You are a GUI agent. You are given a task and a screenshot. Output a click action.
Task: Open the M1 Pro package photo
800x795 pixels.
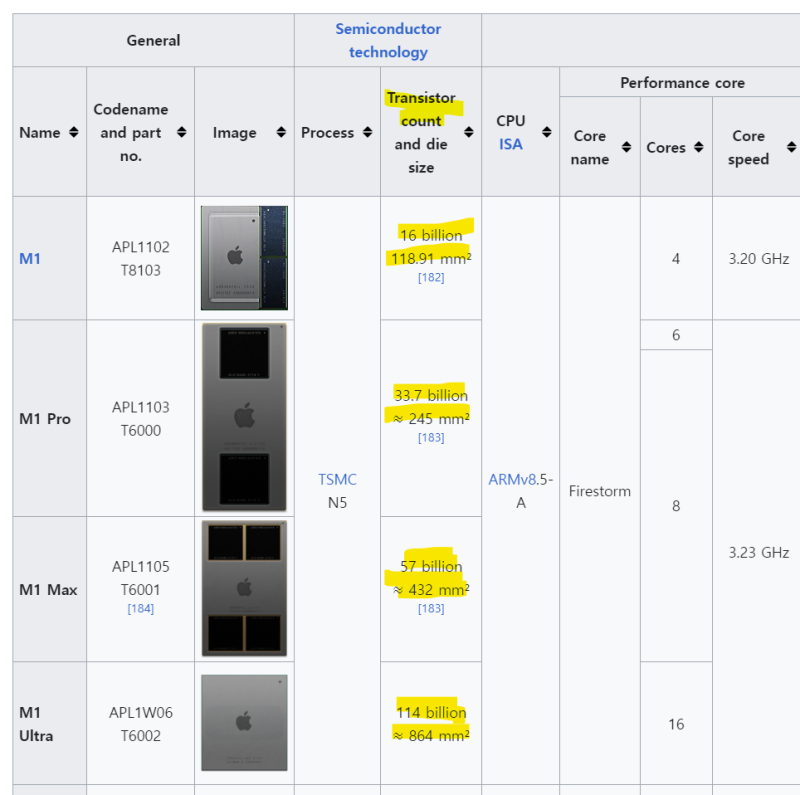[246, 418]
